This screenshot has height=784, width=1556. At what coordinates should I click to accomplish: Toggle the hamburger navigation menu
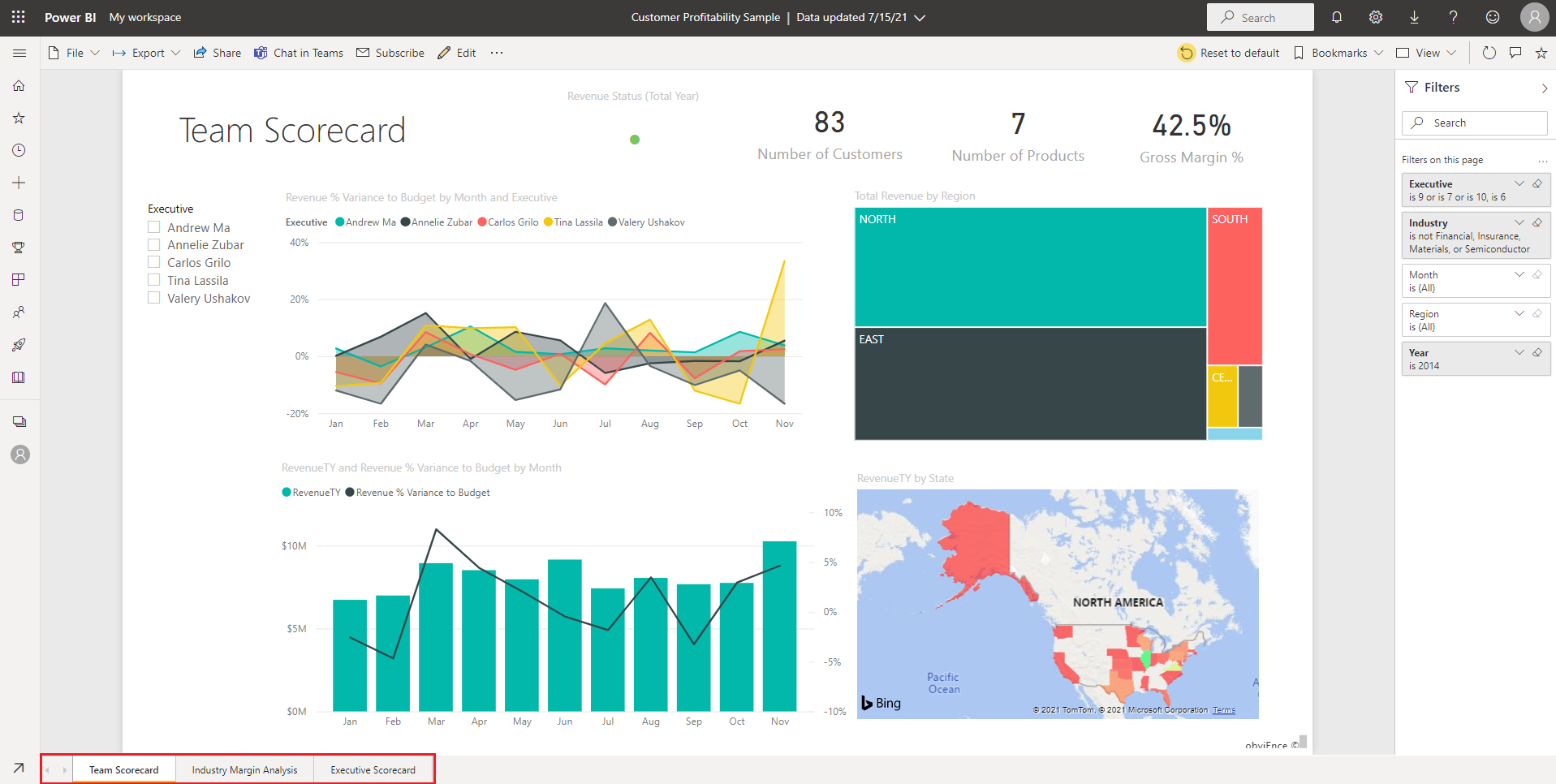19,53
